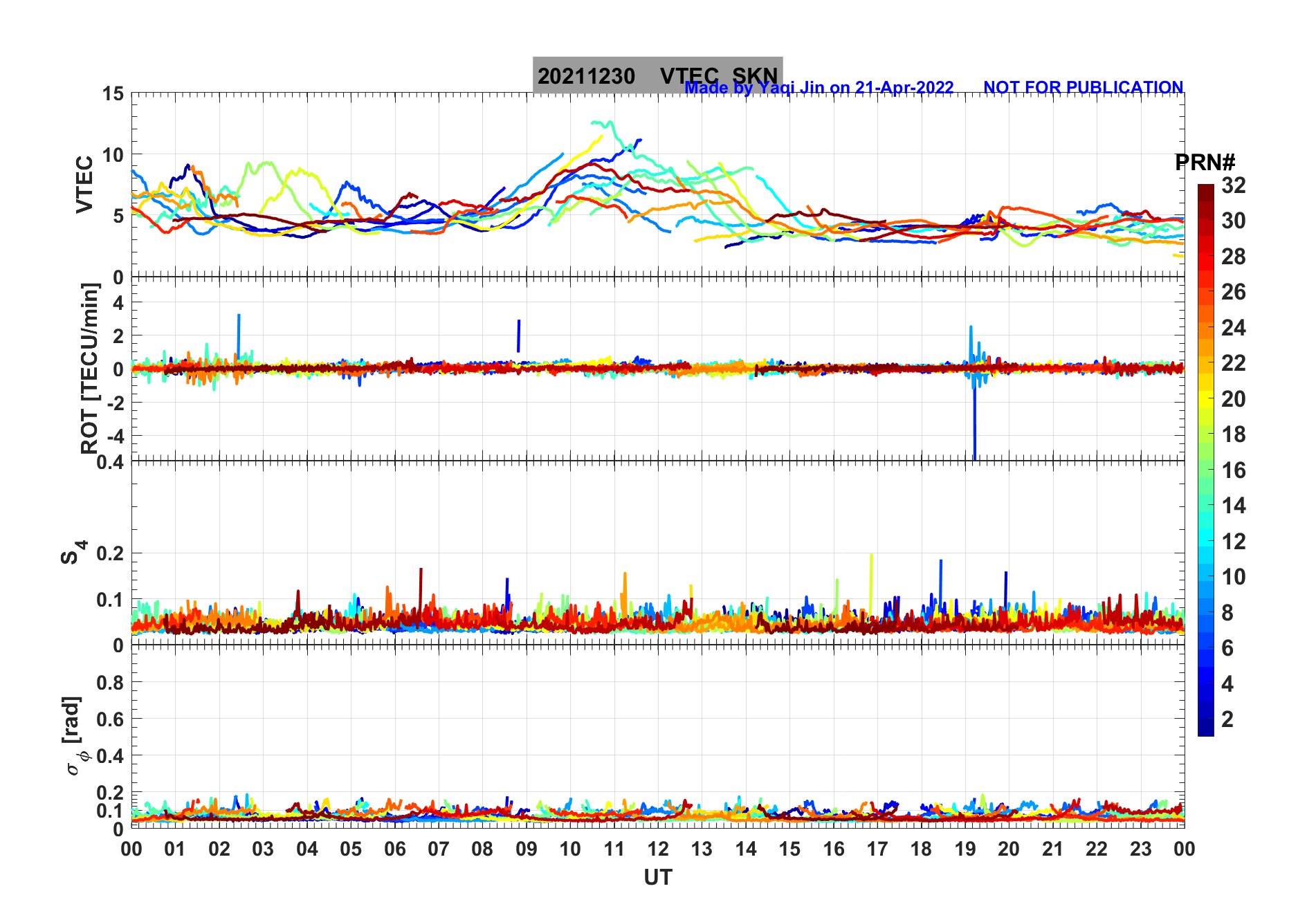Click the "PRN#" colorbar heading
Viewport: 1316px width, 920px height.
1205,163
